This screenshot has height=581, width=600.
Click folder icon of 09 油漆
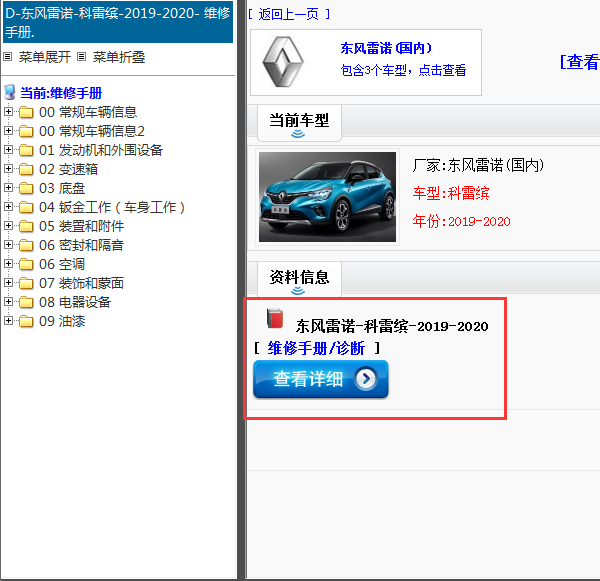click(x=26, y=321)
